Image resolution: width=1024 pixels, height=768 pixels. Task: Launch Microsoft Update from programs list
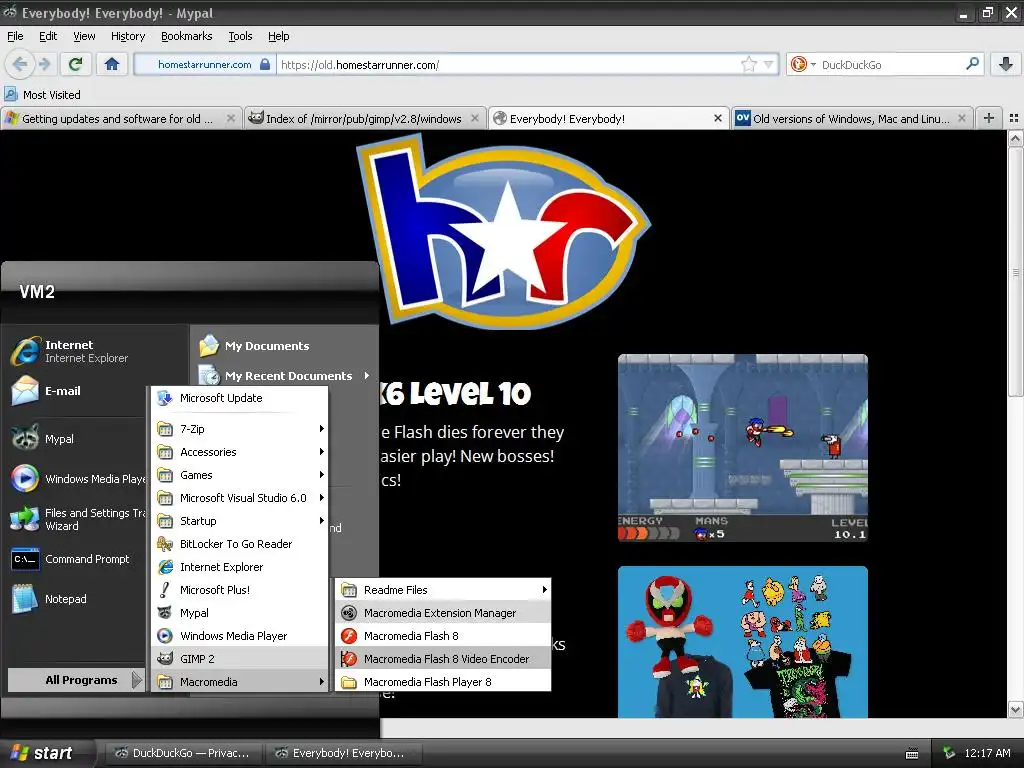(240, 398)
